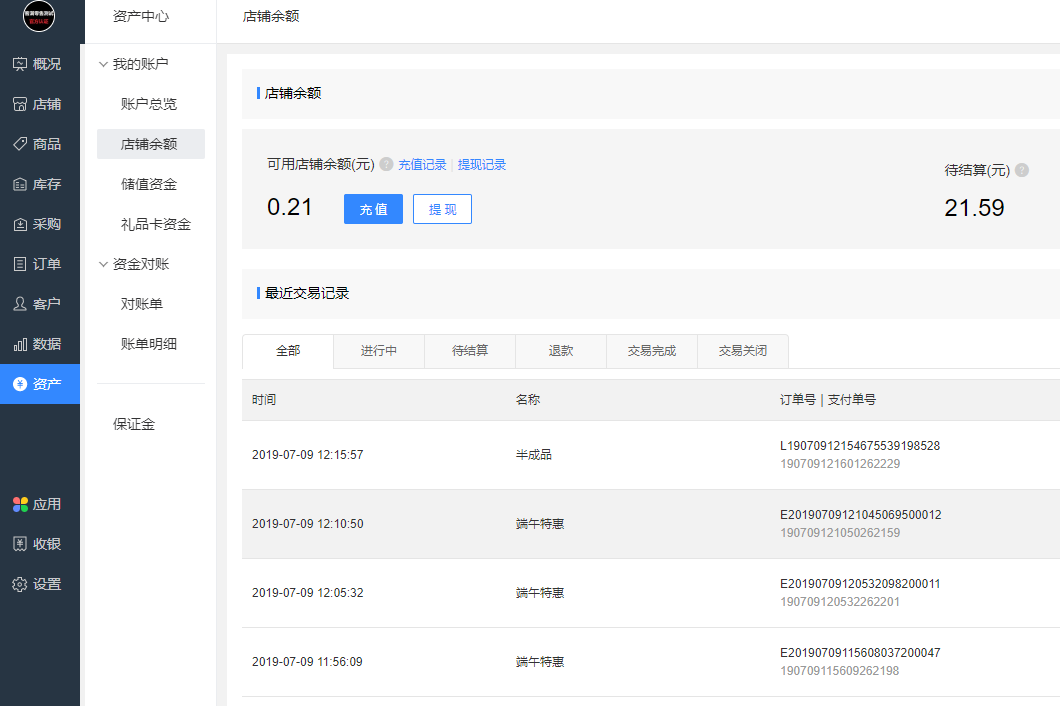Screen dimensions: 1060x706
Task: Open 采购 purchasing icon in sidebar
Action: pyautogui.click(x=20, y=224)
